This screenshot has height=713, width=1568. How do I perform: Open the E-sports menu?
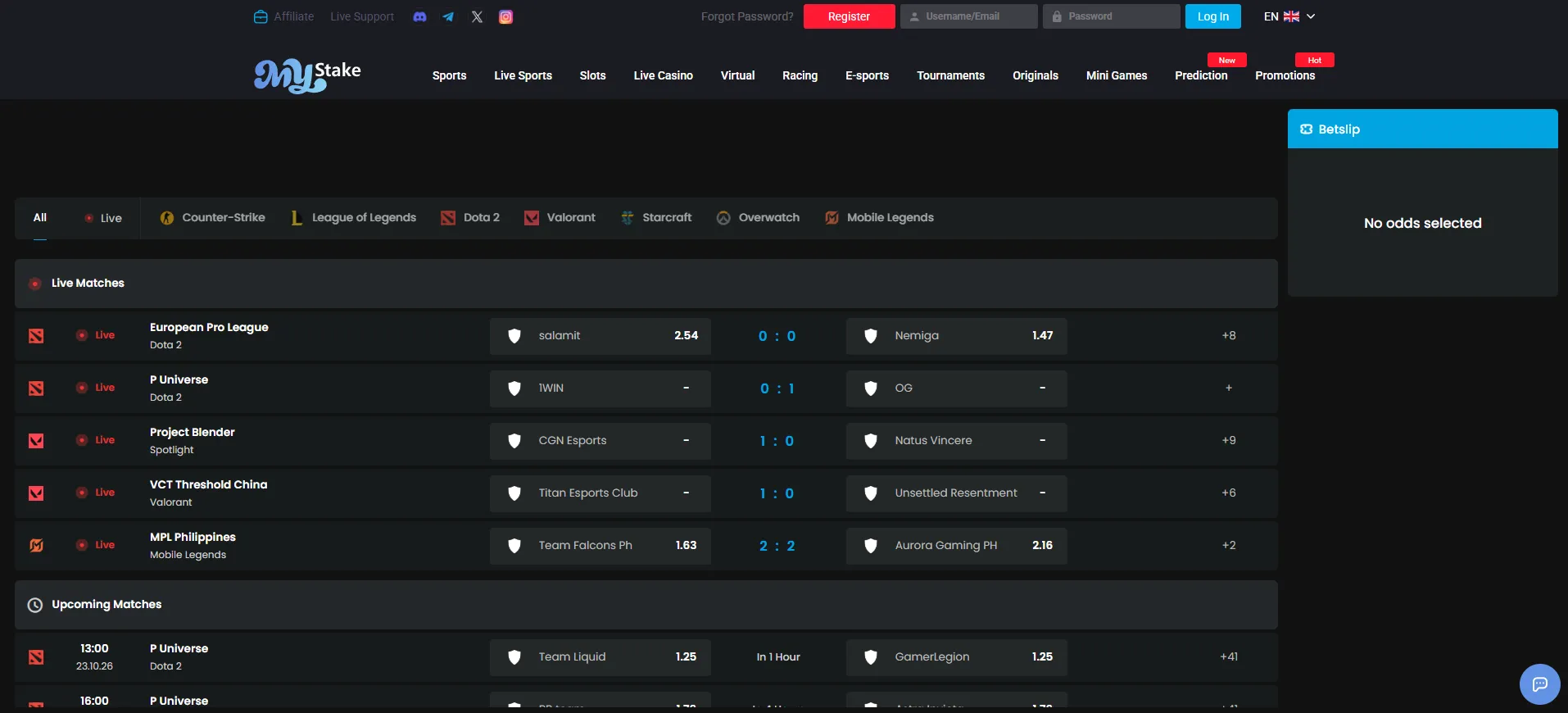867,75
